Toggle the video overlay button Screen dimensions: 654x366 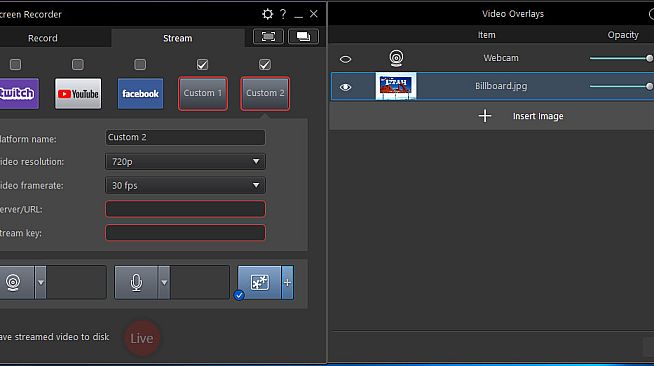[259, 282]
